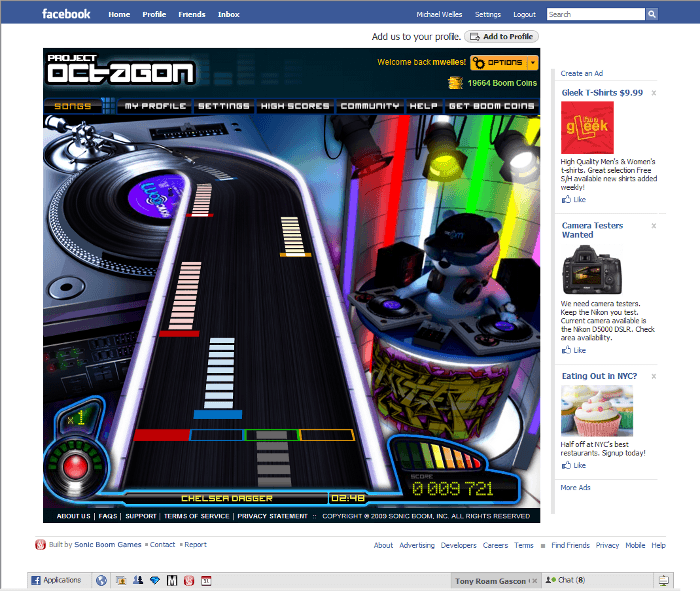Open the High Scores tab
Screen dimensions: 700x591
295,106
